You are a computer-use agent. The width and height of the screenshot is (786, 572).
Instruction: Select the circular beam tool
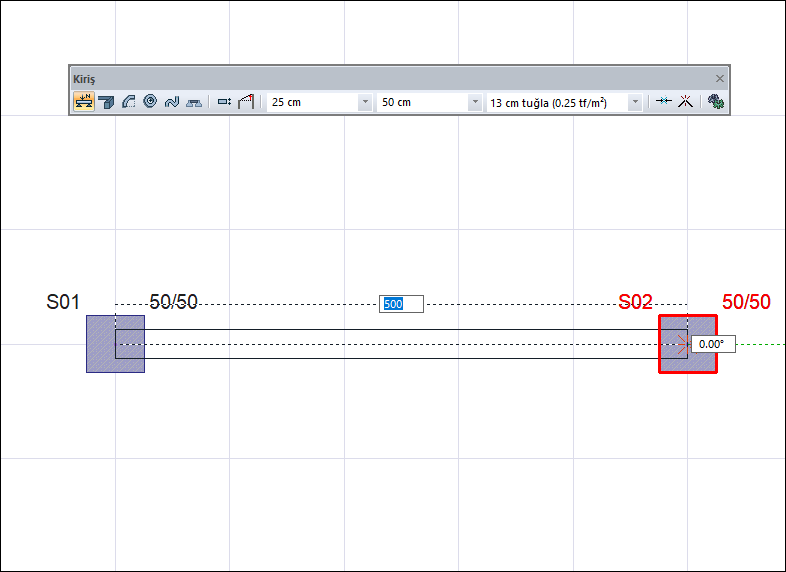(x=150, y=101)
